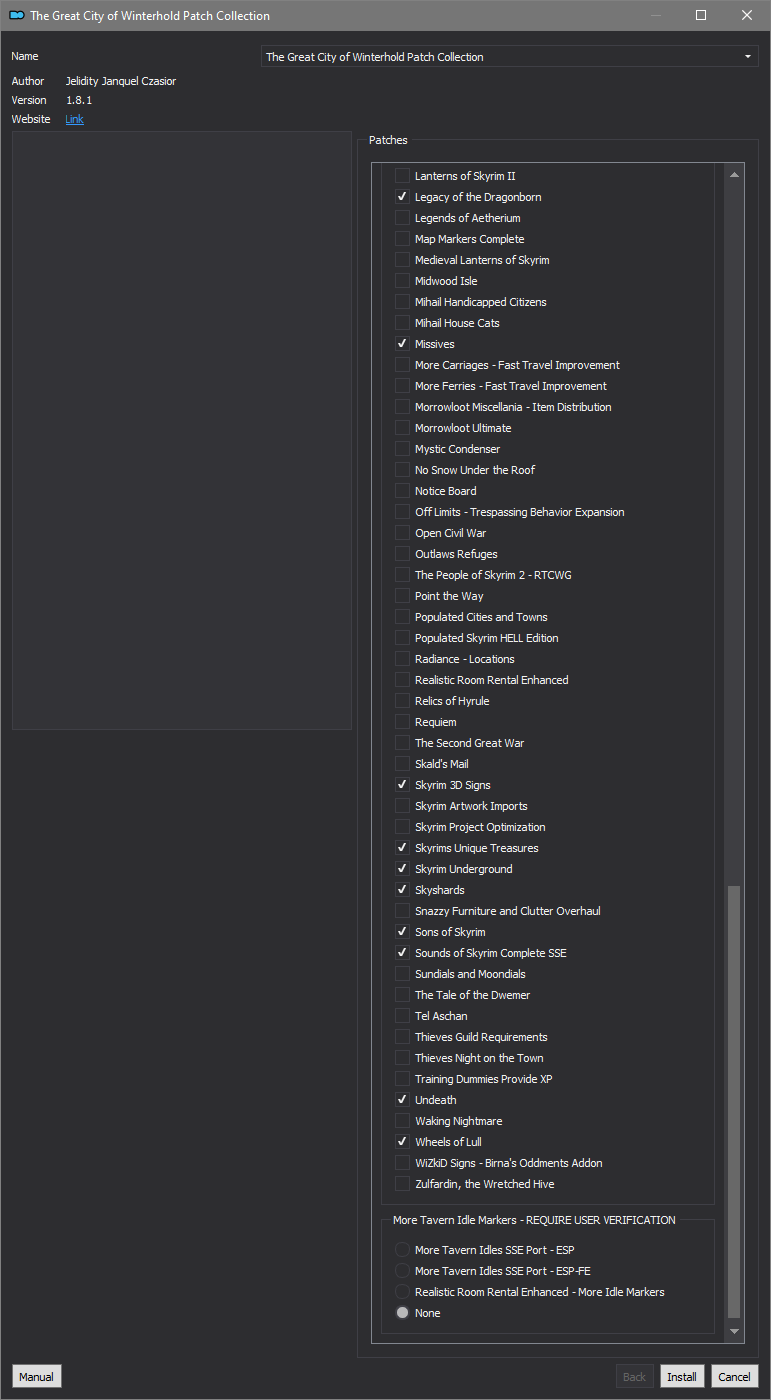Screen dimensions: 771x1400
Task: Tick Tel Aschan
Action: click(x=402, y=1016)
